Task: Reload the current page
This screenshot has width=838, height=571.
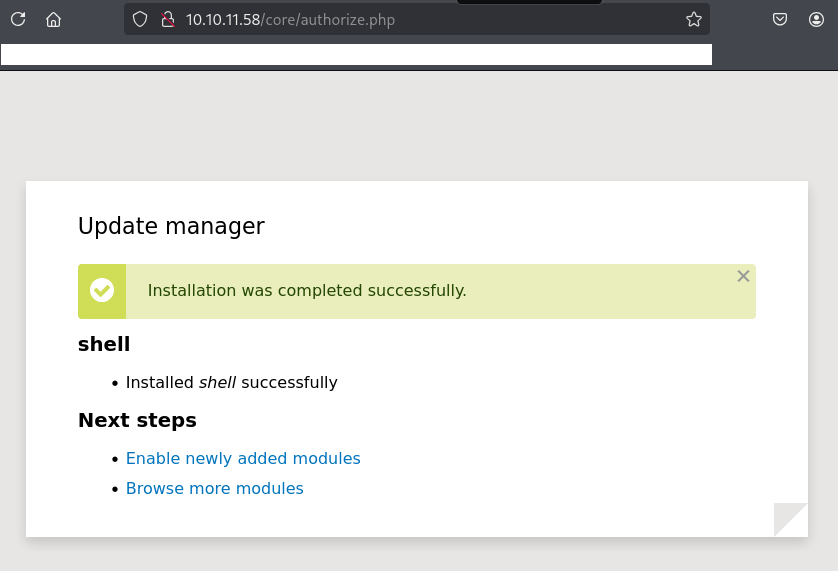Action: (x=18, y=19)
